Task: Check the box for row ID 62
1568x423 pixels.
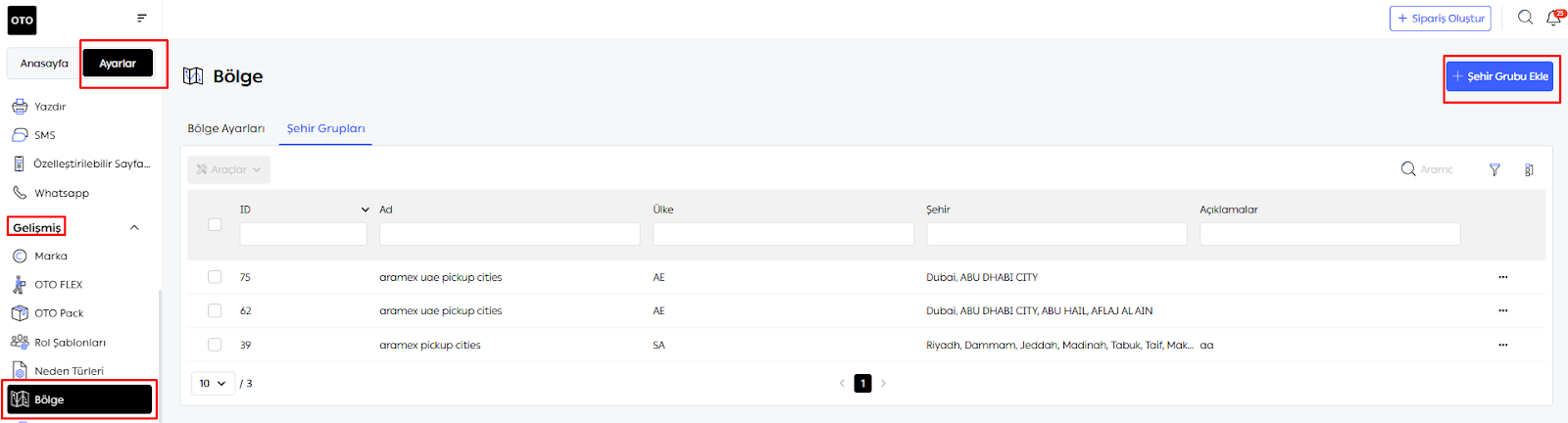Action: [x=215, y=310]
